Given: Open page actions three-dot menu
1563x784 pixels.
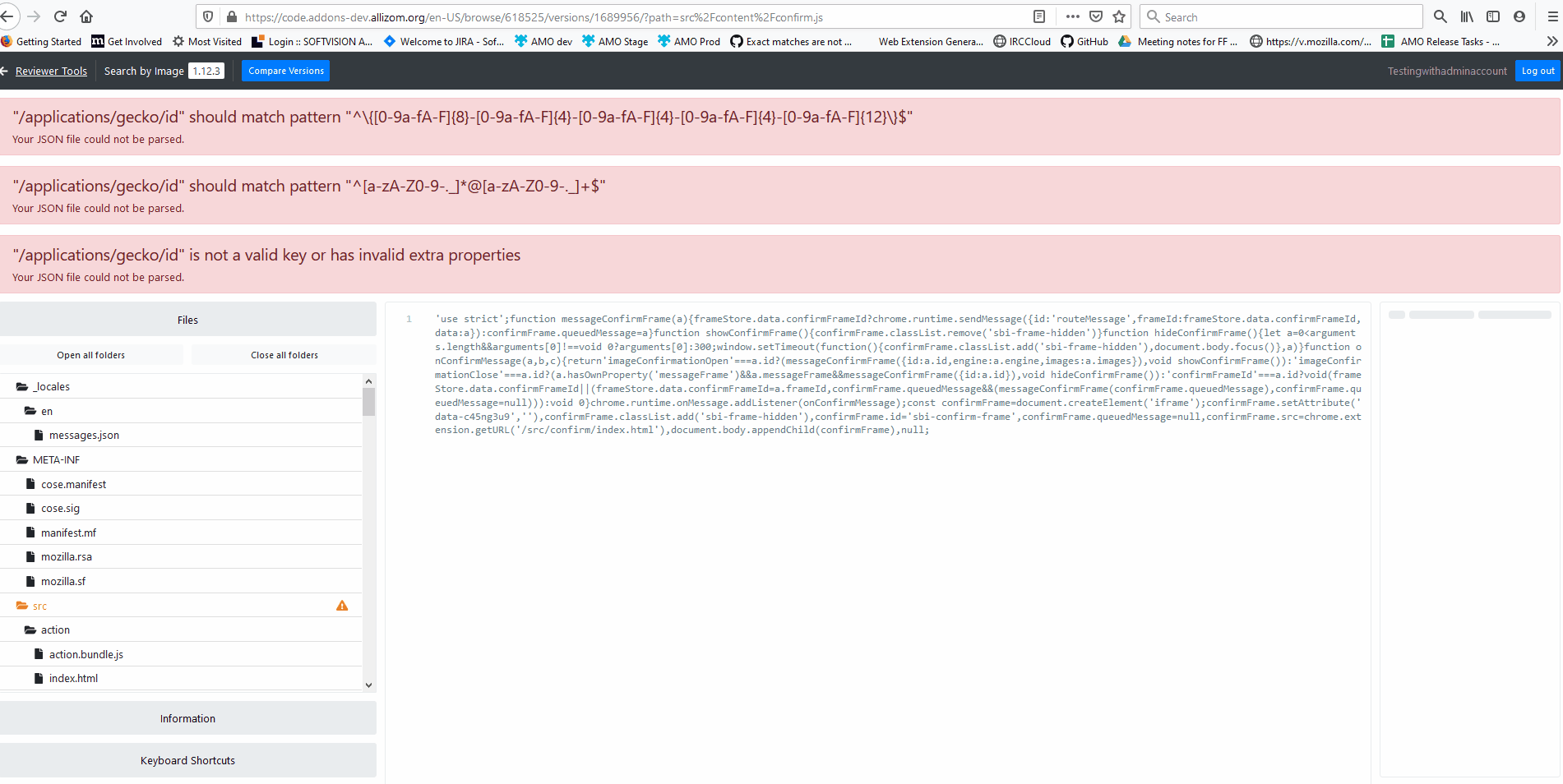Looking at the screenshot, I should click(x=1073, y=16).
